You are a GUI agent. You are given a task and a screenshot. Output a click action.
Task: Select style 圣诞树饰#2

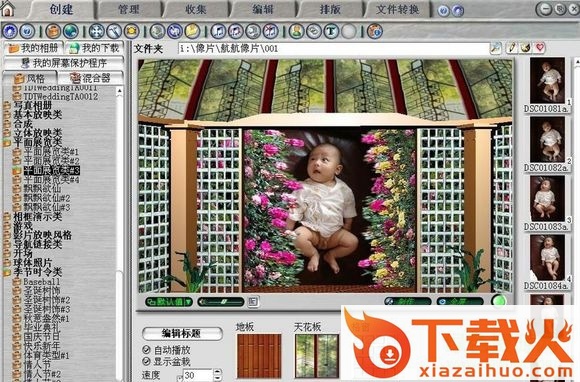pyautogui.click(x=47, y=300)
